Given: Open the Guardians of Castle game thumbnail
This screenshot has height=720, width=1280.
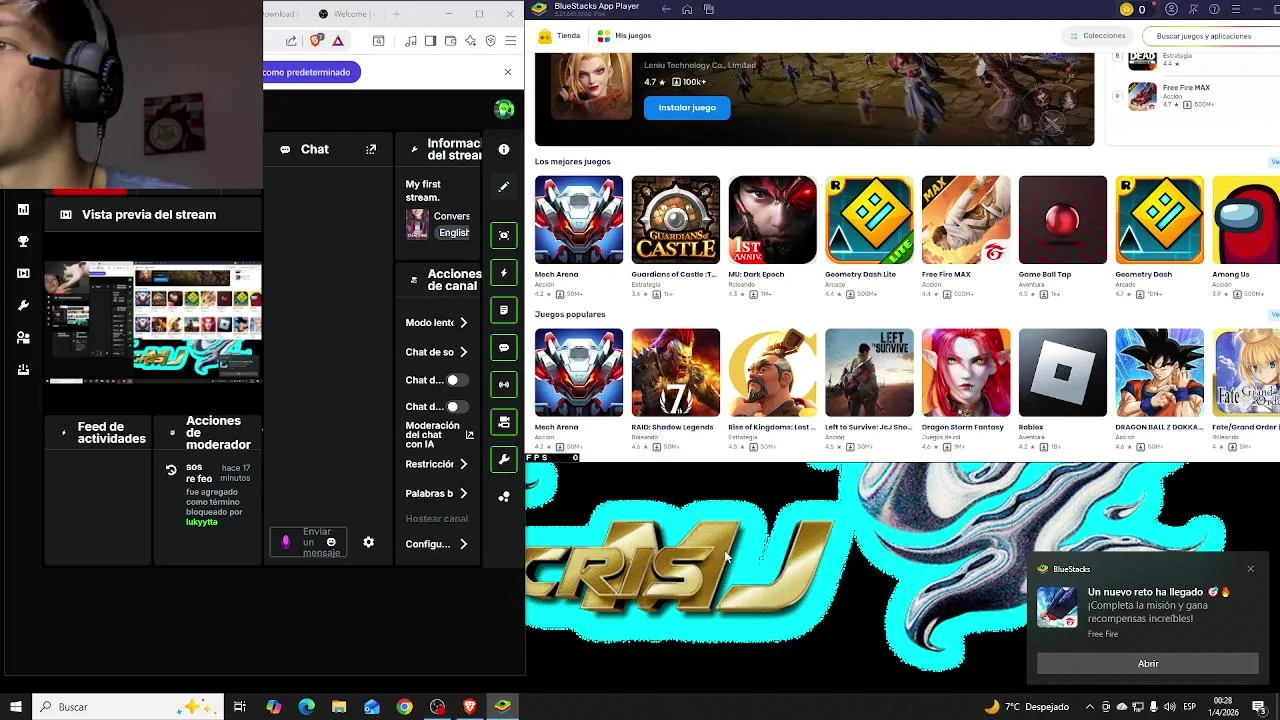Looking at the screenshot, I should [x=675, y=220].
